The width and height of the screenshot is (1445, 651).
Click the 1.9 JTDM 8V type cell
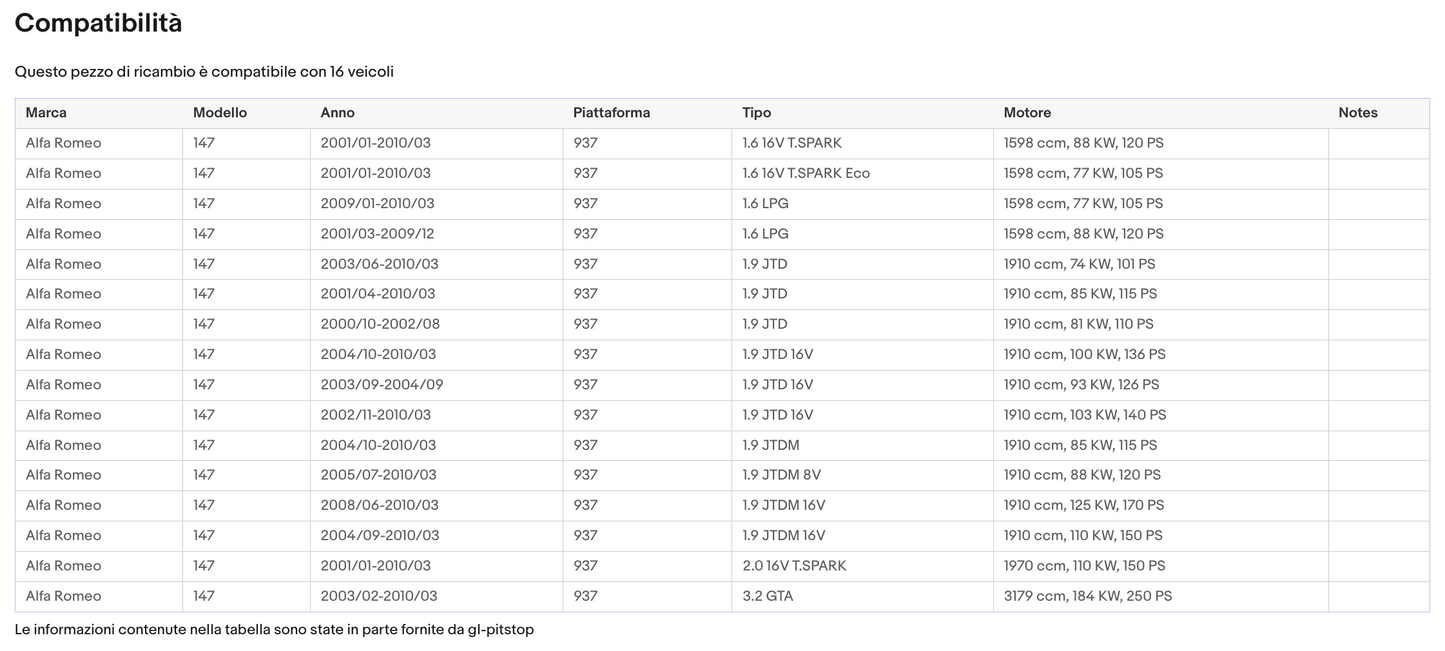coord(781,475)
